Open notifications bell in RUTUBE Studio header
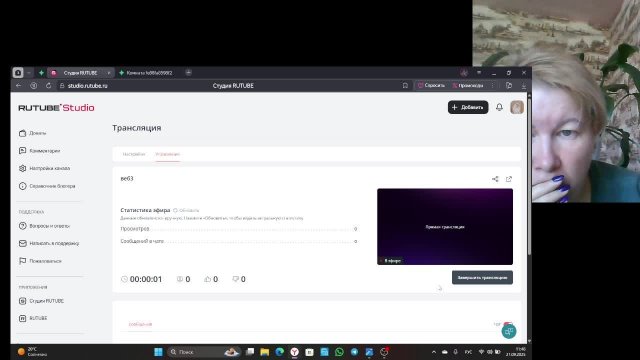640x360 pixels. 499,107
